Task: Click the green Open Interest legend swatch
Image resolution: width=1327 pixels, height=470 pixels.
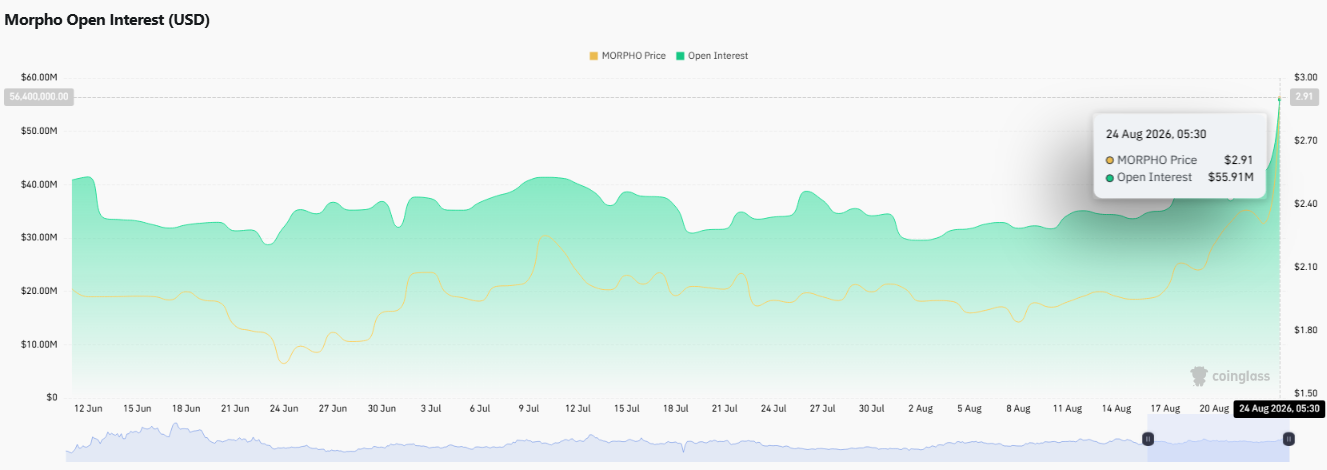Action: coord(680,56)
